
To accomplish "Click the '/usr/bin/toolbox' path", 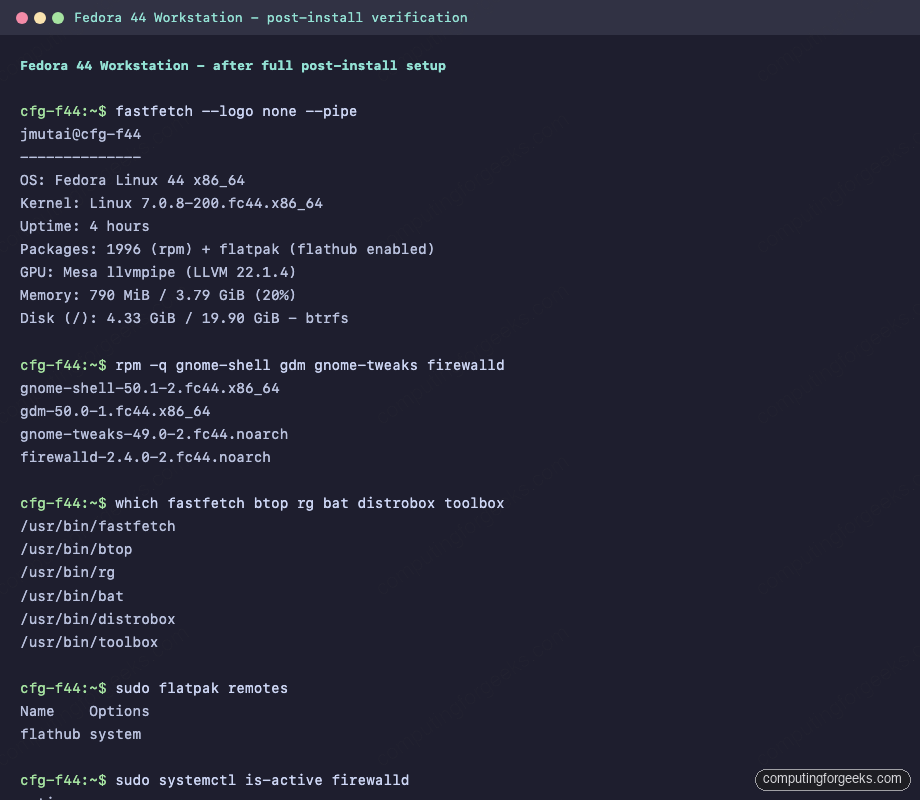I will [x=89, y=642].
